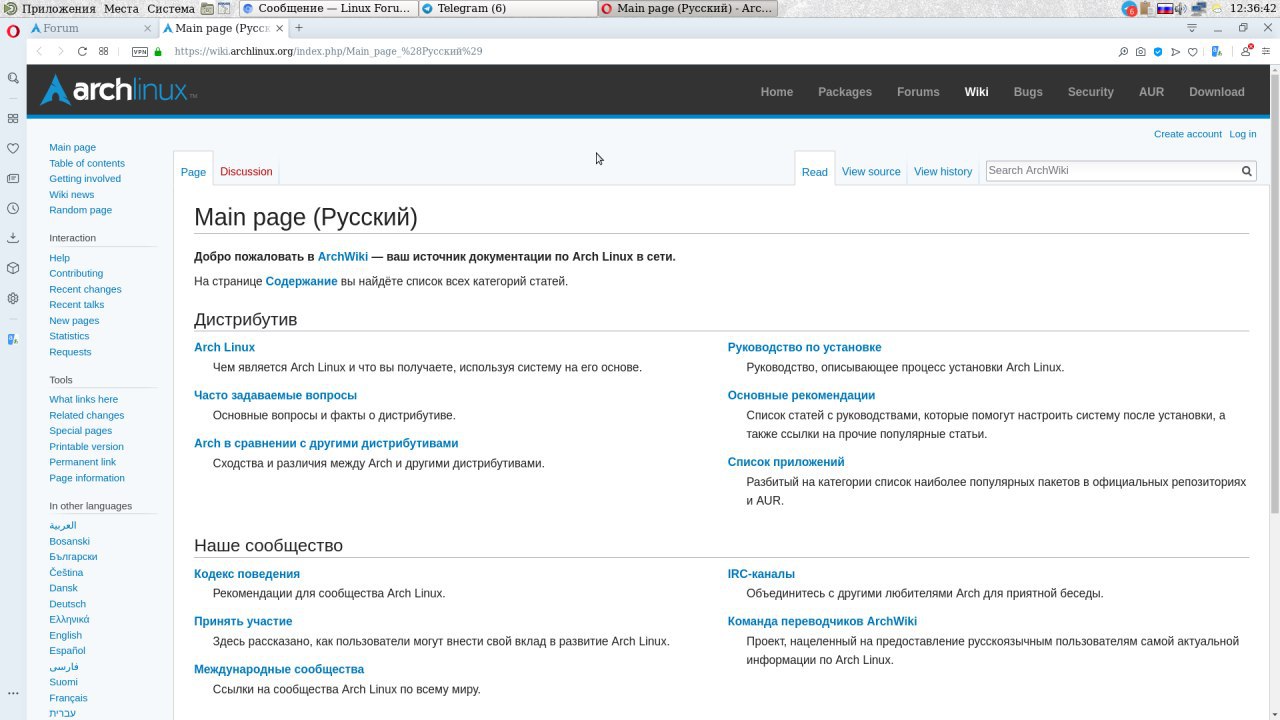Viewport: 1280px width, 720px height.
Task: Click the search-in-page magnifier toolbar icon
Action: coord(1123,52)
